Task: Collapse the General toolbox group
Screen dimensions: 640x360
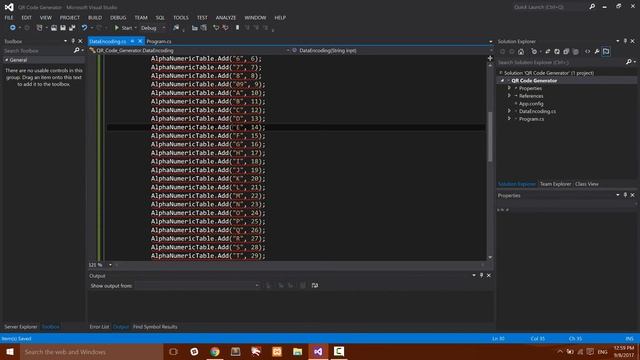Action: point(7,60)
